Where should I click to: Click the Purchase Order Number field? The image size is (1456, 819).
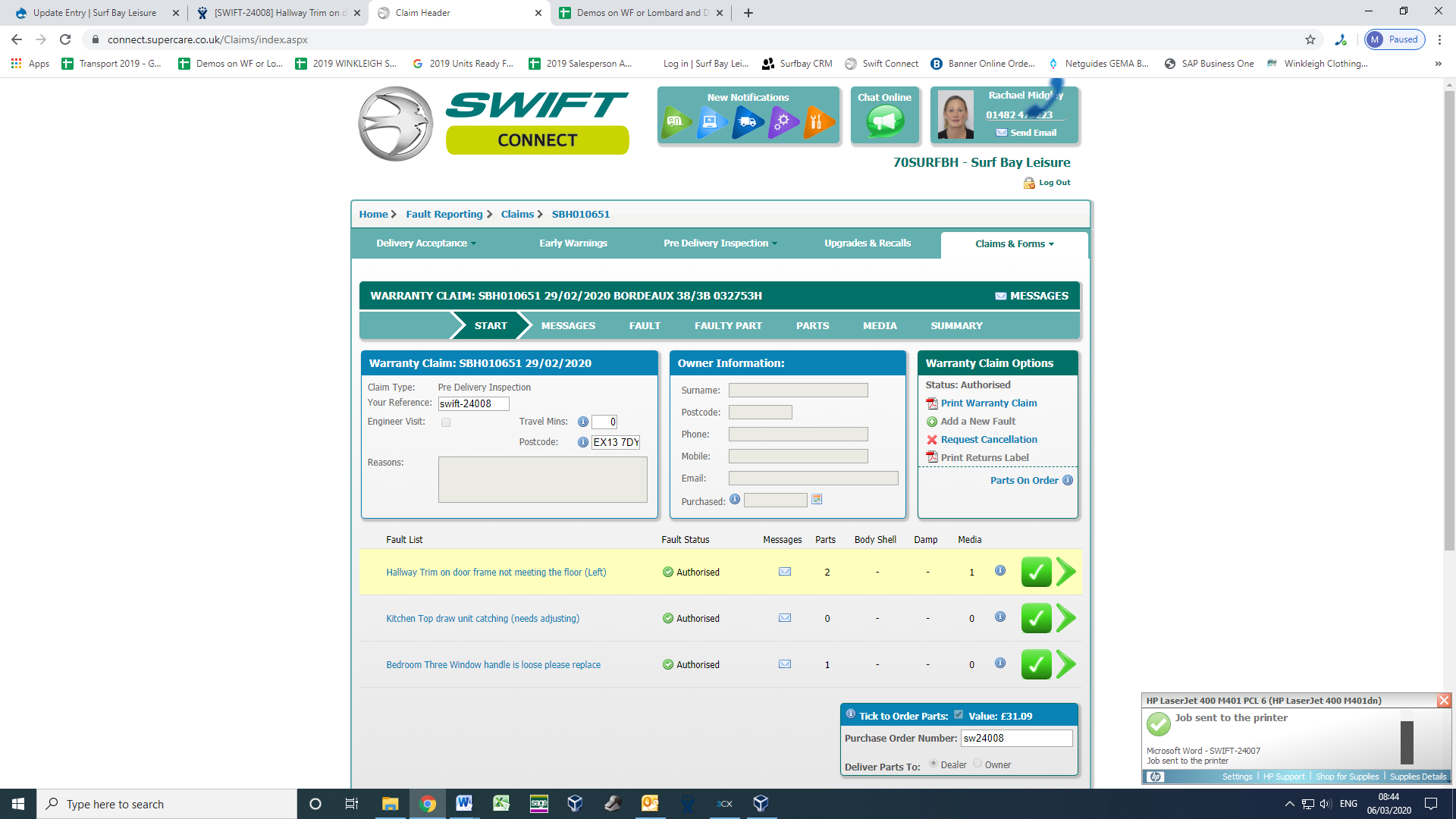pyautogui.click(x=1016, y=738)
